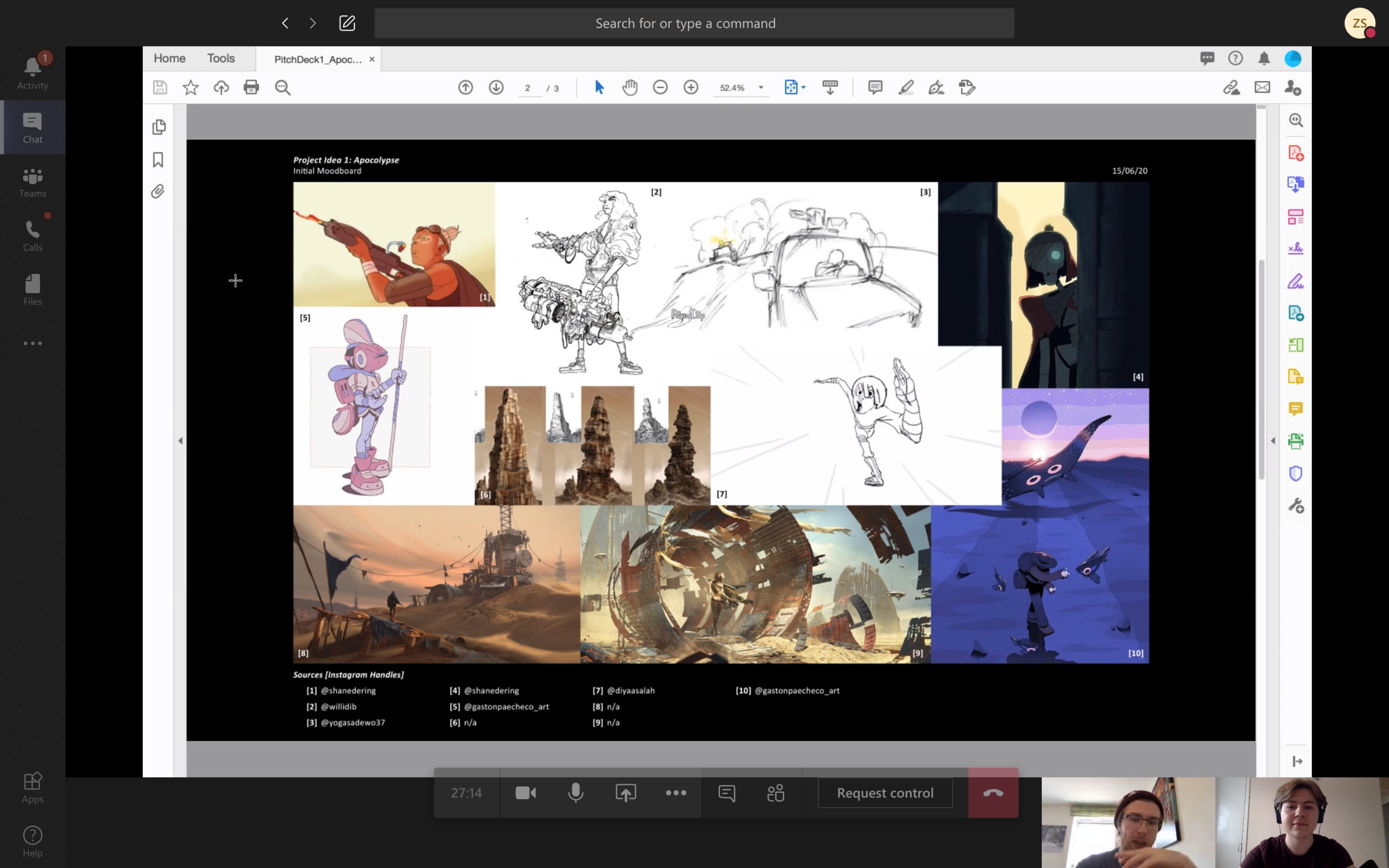Close the PitchDeck1_Apoc... document tab
Viewport: 1389px width, 868px height.
point(372,59)
